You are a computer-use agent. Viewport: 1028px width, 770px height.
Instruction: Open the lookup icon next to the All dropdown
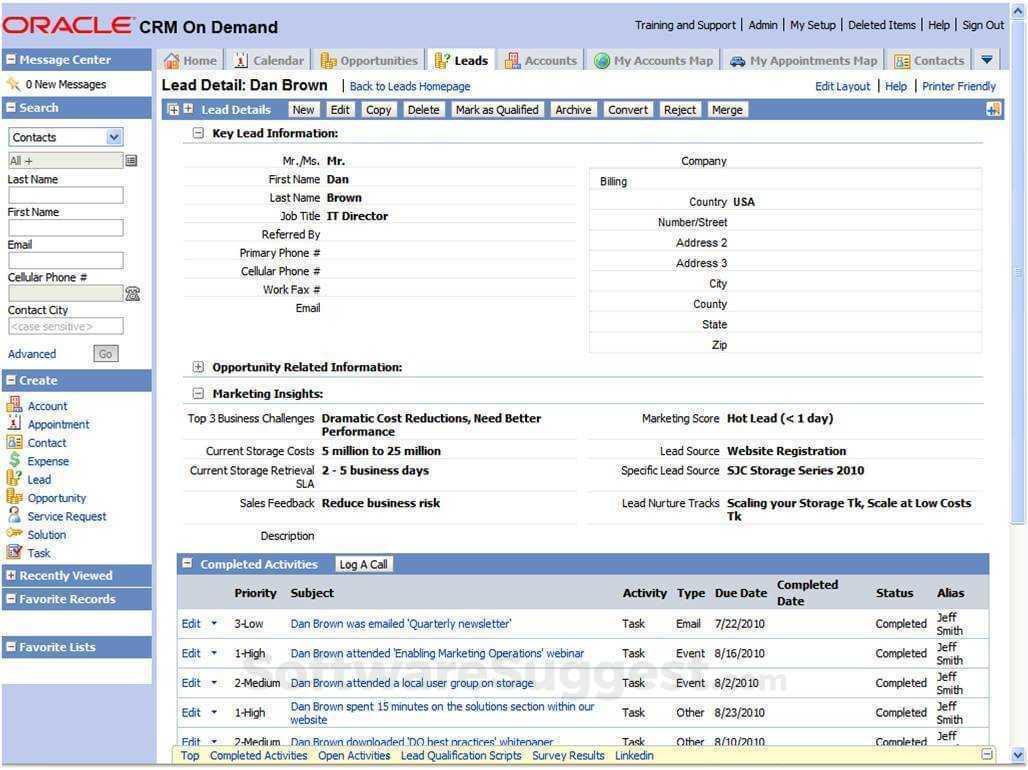click(130, 160)
